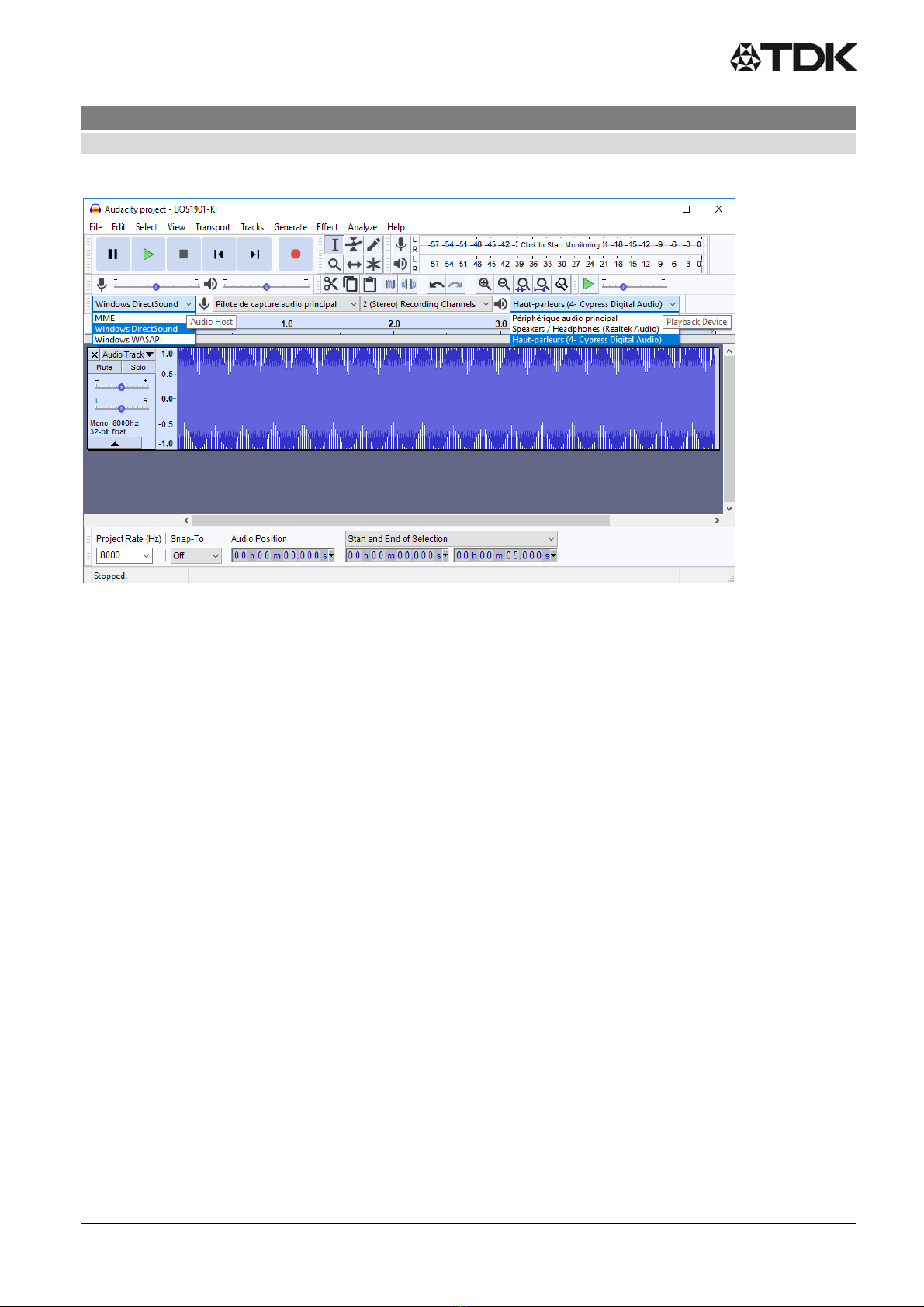The height and width of the screenshot is (1307, 924).
Task: Click the playback meter speaker icon
Action: coord(400,265)
